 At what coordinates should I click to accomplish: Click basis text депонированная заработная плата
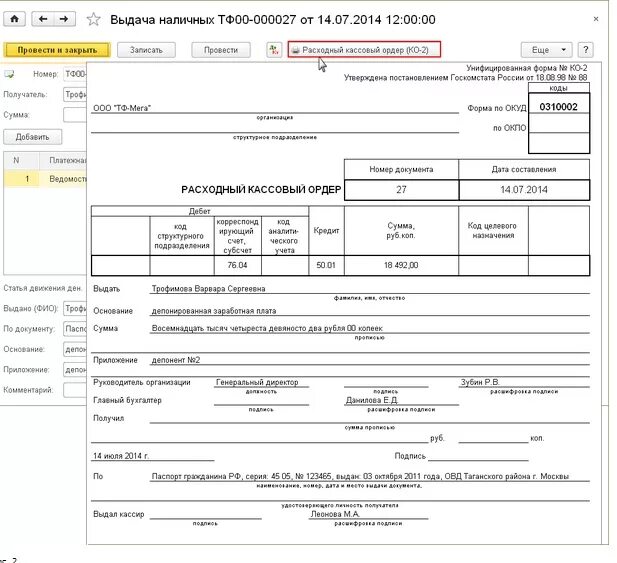click(x=214, y=311)
